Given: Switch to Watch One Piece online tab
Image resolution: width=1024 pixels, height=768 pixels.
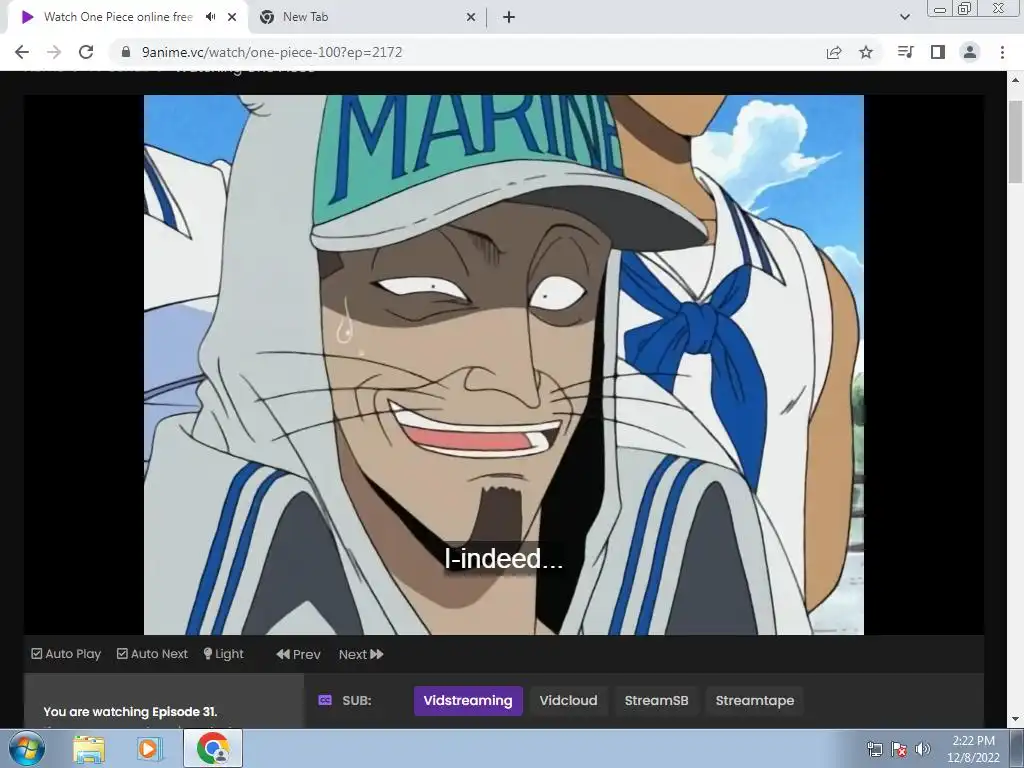Looking at the screenshot, I should point(118,17).
